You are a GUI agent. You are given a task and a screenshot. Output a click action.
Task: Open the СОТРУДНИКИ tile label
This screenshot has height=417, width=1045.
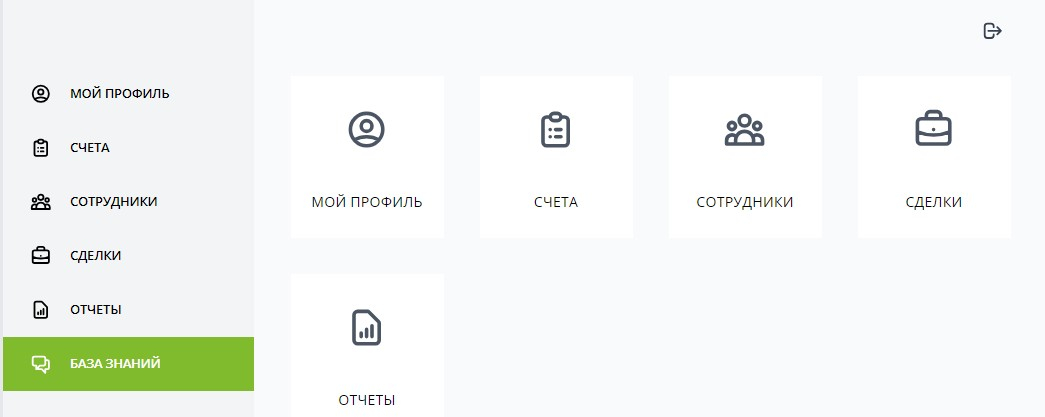744,202
